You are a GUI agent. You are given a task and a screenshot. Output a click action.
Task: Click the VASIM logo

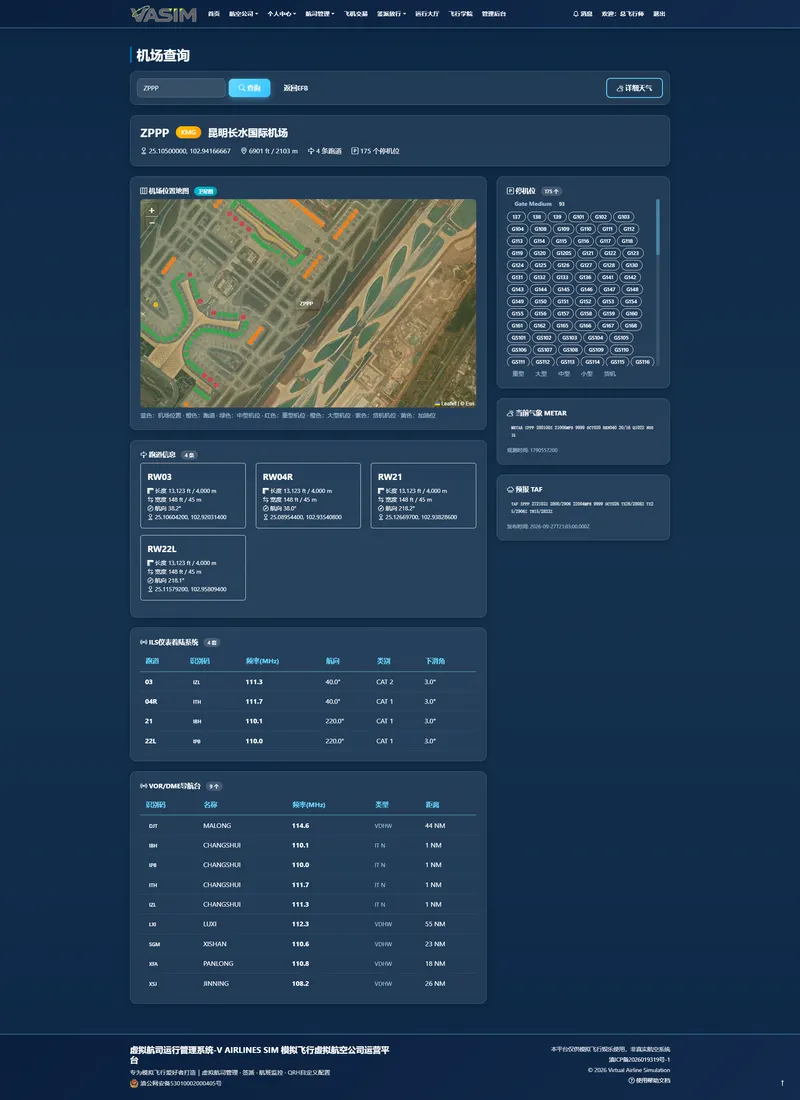coord(164,14)
